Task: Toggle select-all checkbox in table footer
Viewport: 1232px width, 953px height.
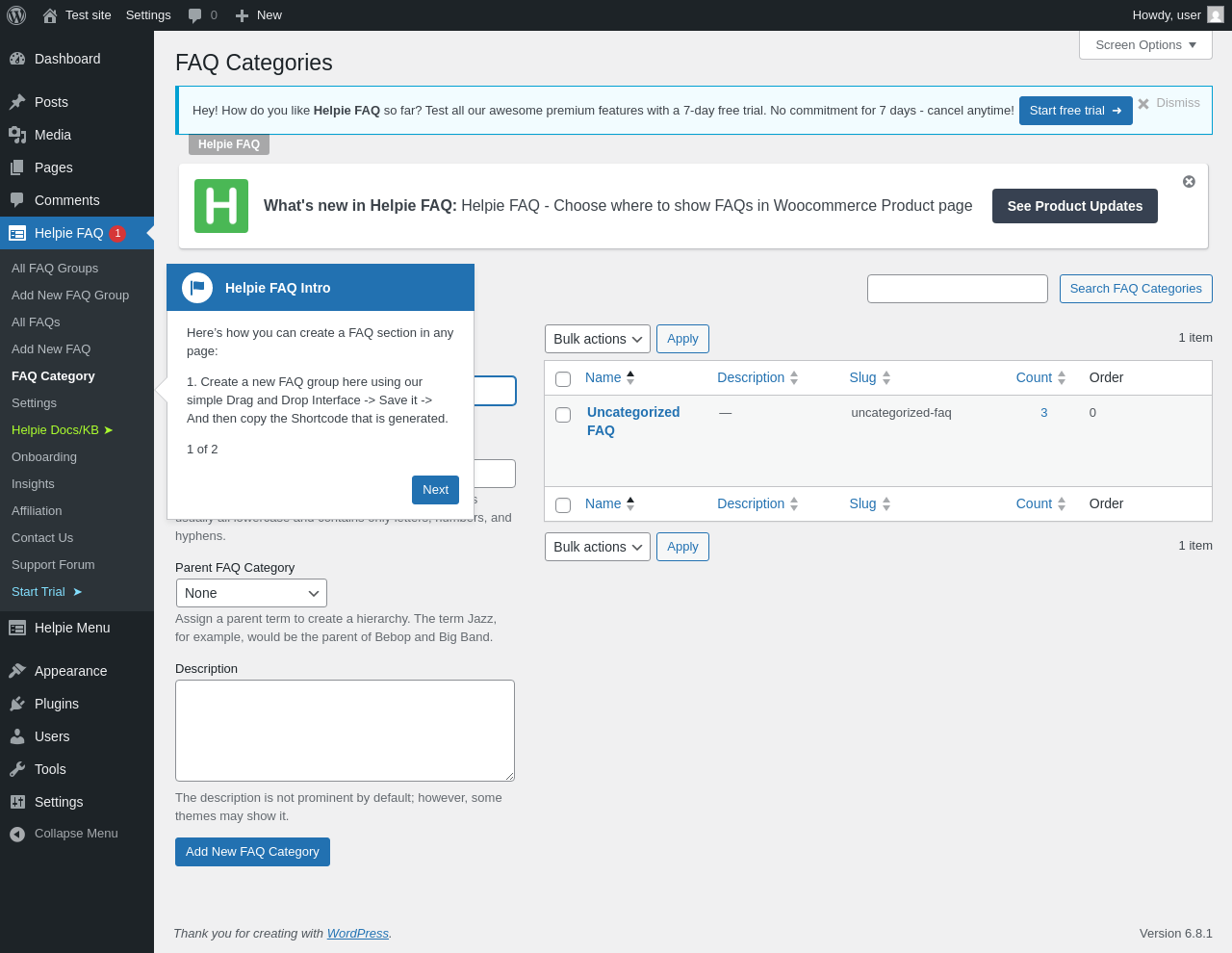Action: tap(563, 505)
